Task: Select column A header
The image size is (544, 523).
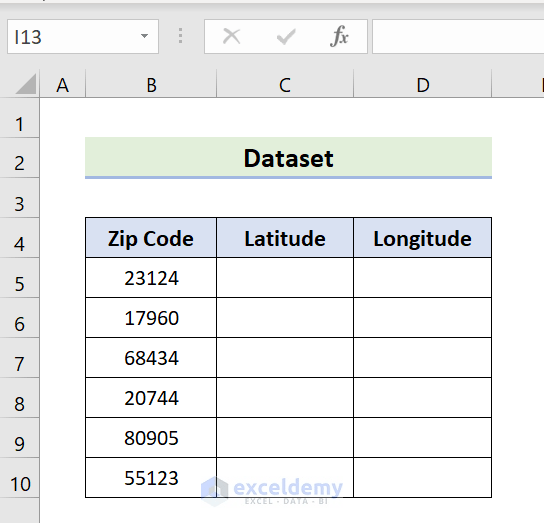Action: click(x=62, y=84)
